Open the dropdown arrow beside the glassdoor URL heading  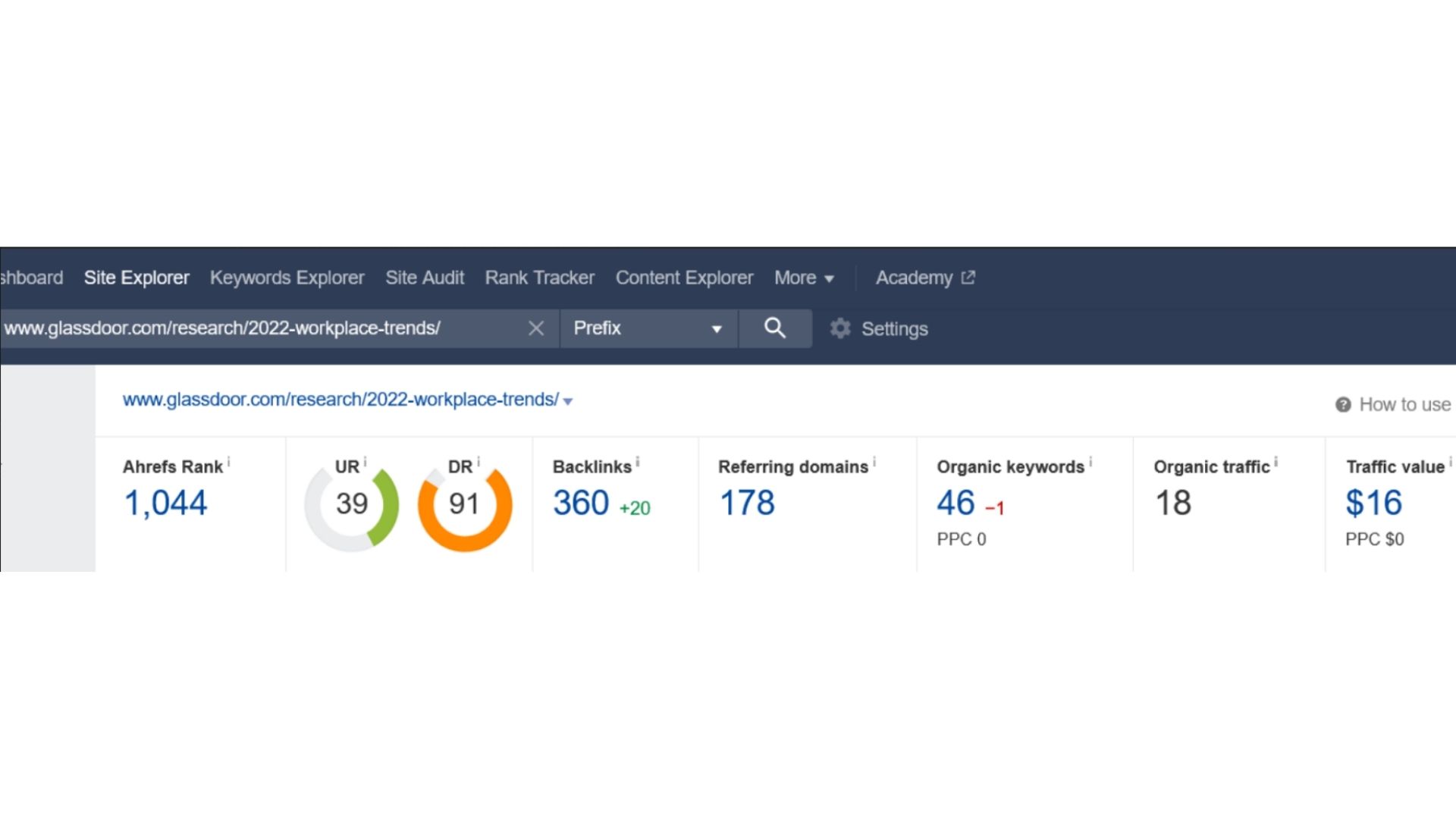pyautogui.click(x=567, y=401)
